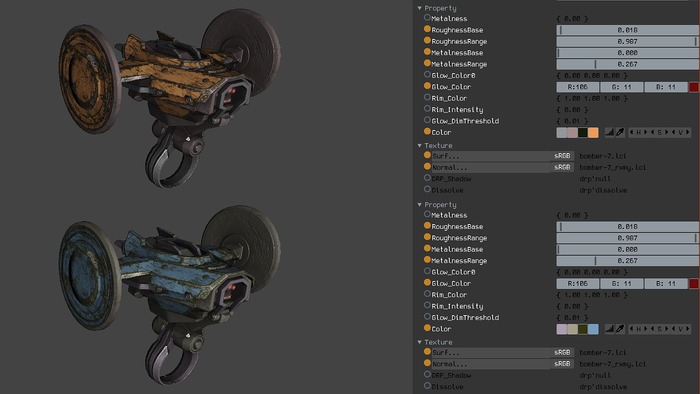Collapse the second Property section triangle
The image size is (700, 394).
coord(420,205)
